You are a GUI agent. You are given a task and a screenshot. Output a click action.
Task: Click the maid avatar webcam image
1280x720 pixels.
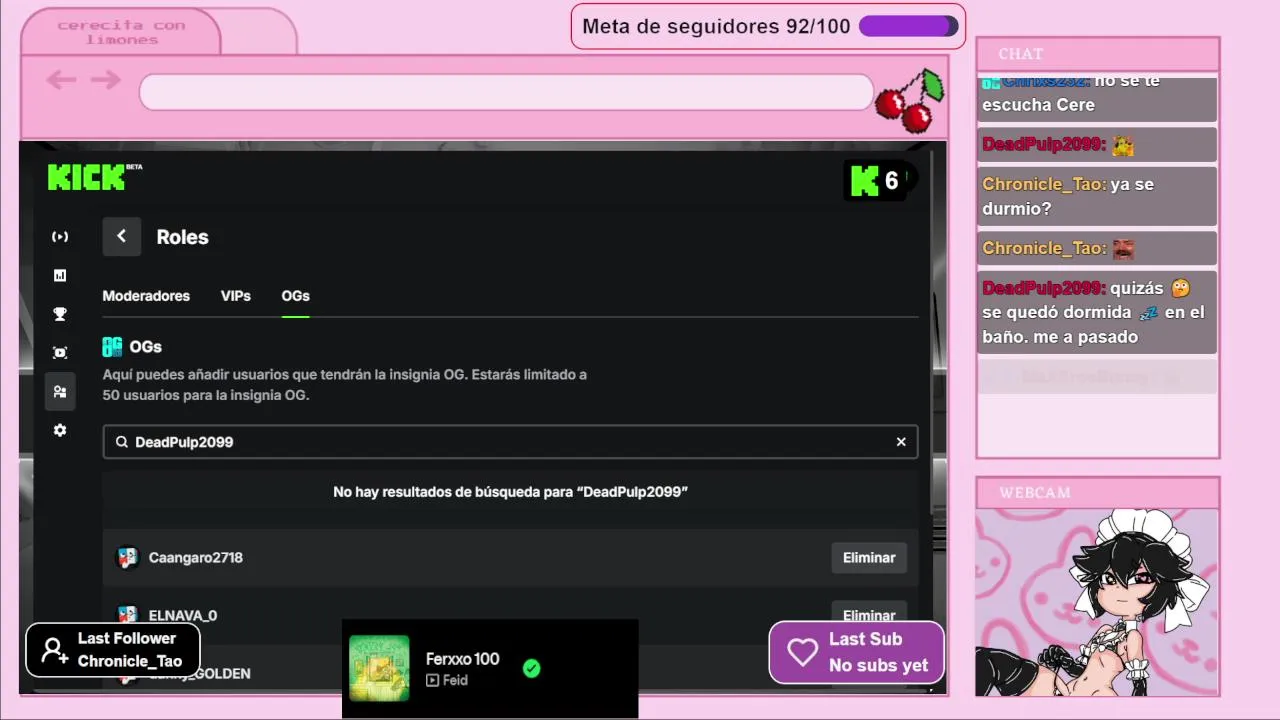pos(1098,601)
